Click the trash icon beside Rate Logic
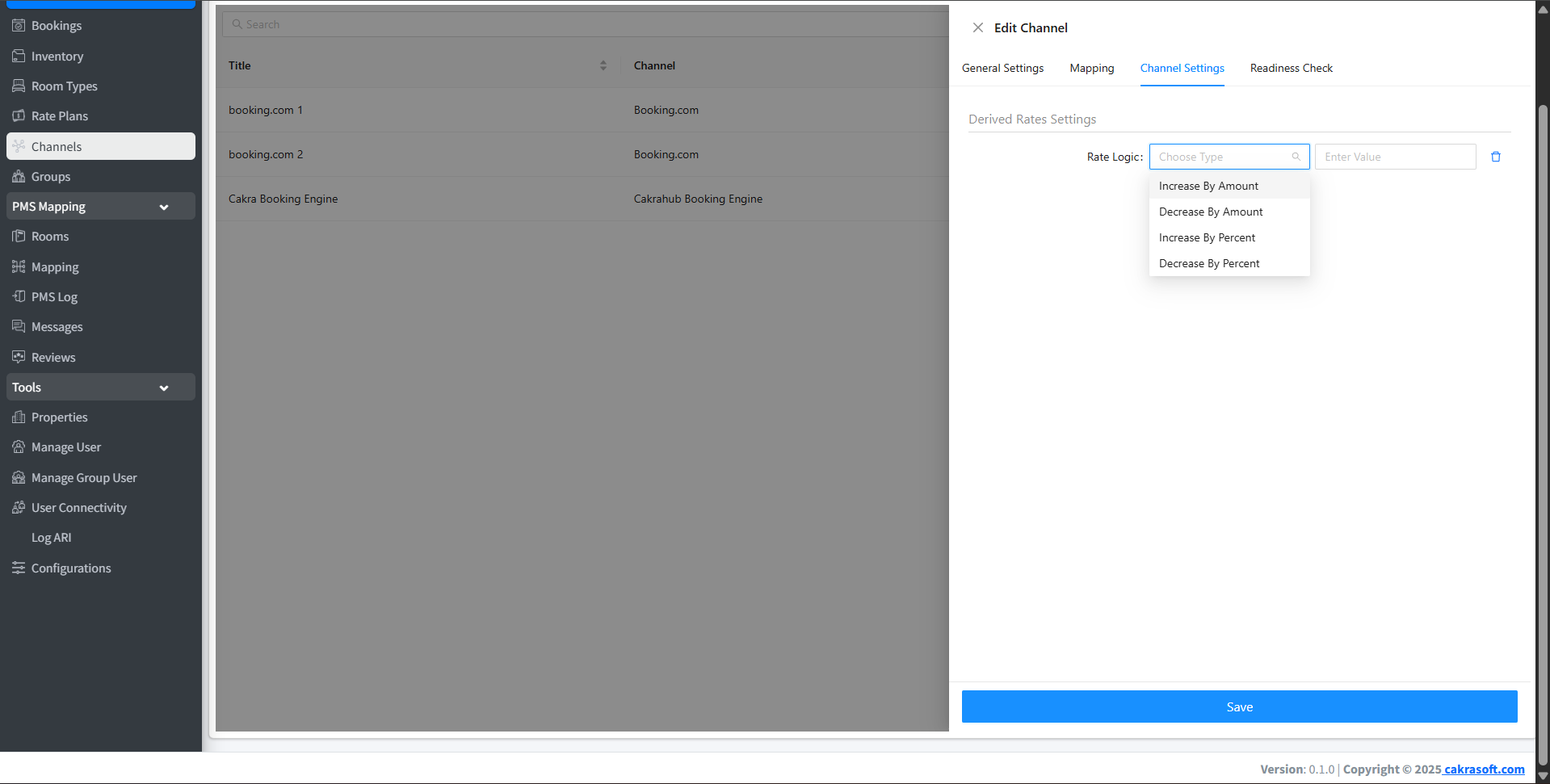The image size is (1550, 784). point(1495,157)
